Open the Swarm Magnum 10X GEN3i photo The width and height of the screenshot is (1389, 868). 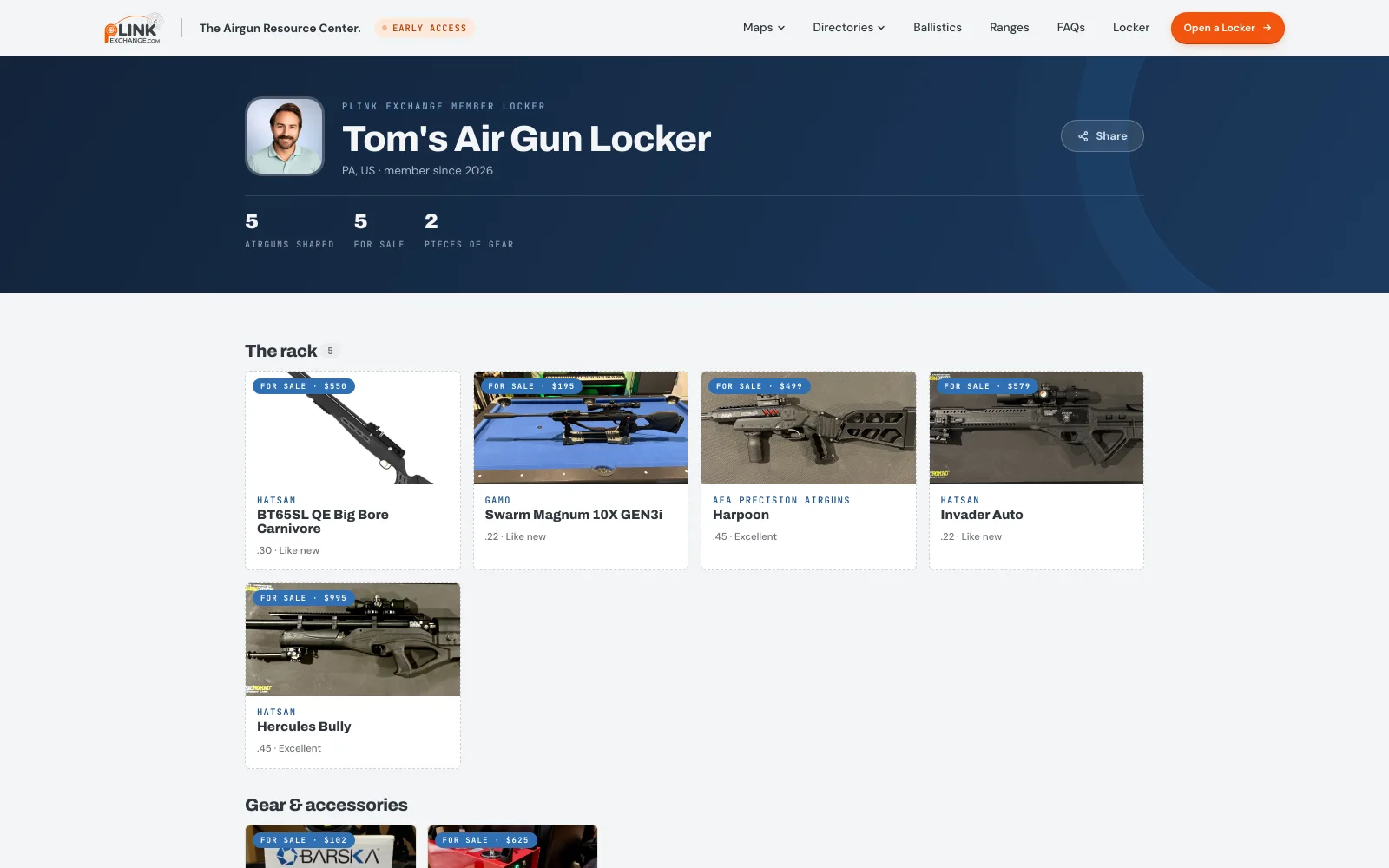581,428
